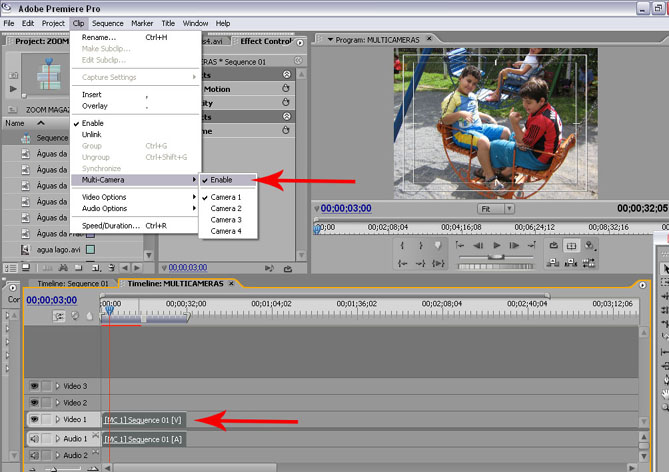Expand the Video 2 track triangle
Screen dimensions: 669x472
pyautogui.click(x=57, y=402)
